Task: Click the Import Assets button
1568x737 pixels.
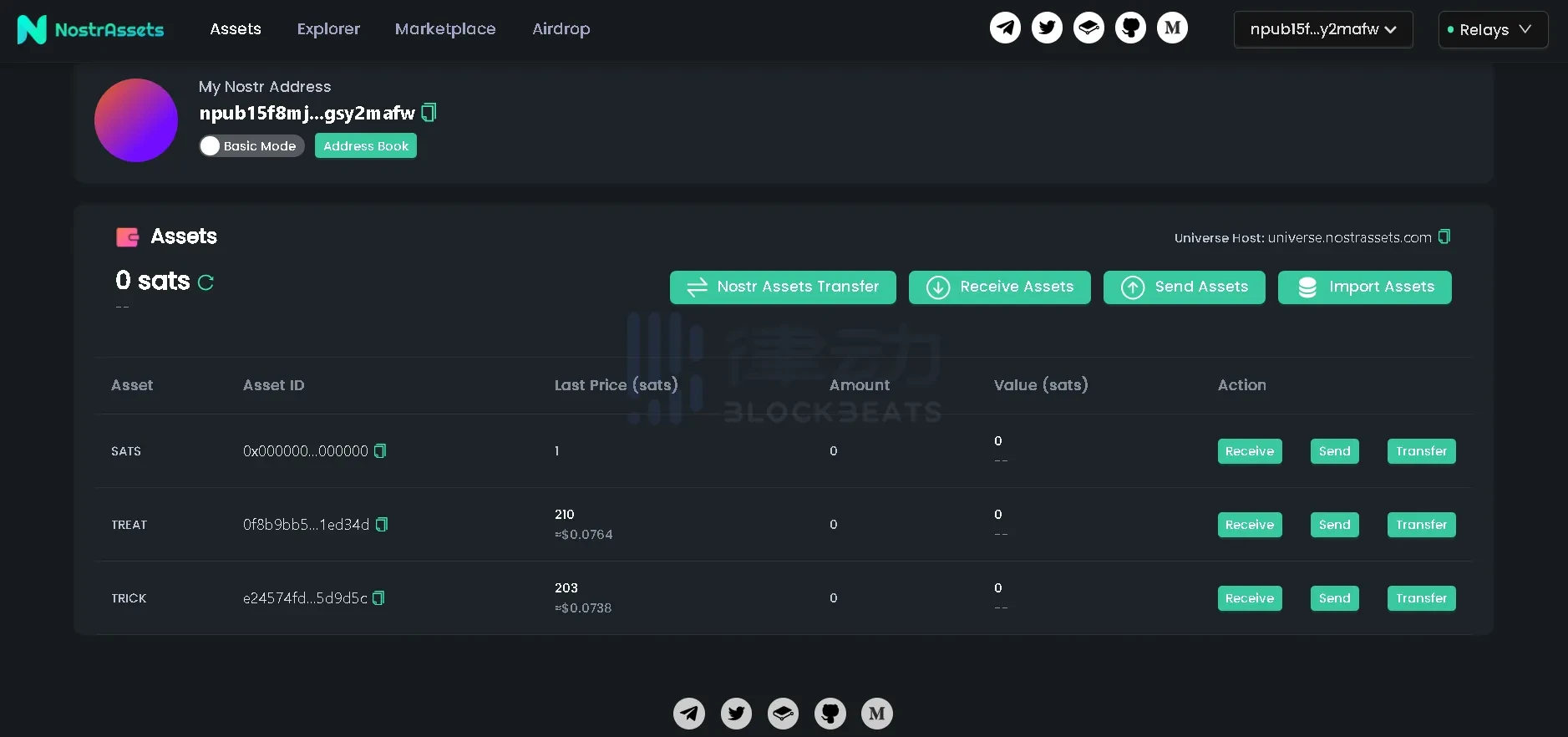Action: pyautogui.click(x=1365, y=287)
